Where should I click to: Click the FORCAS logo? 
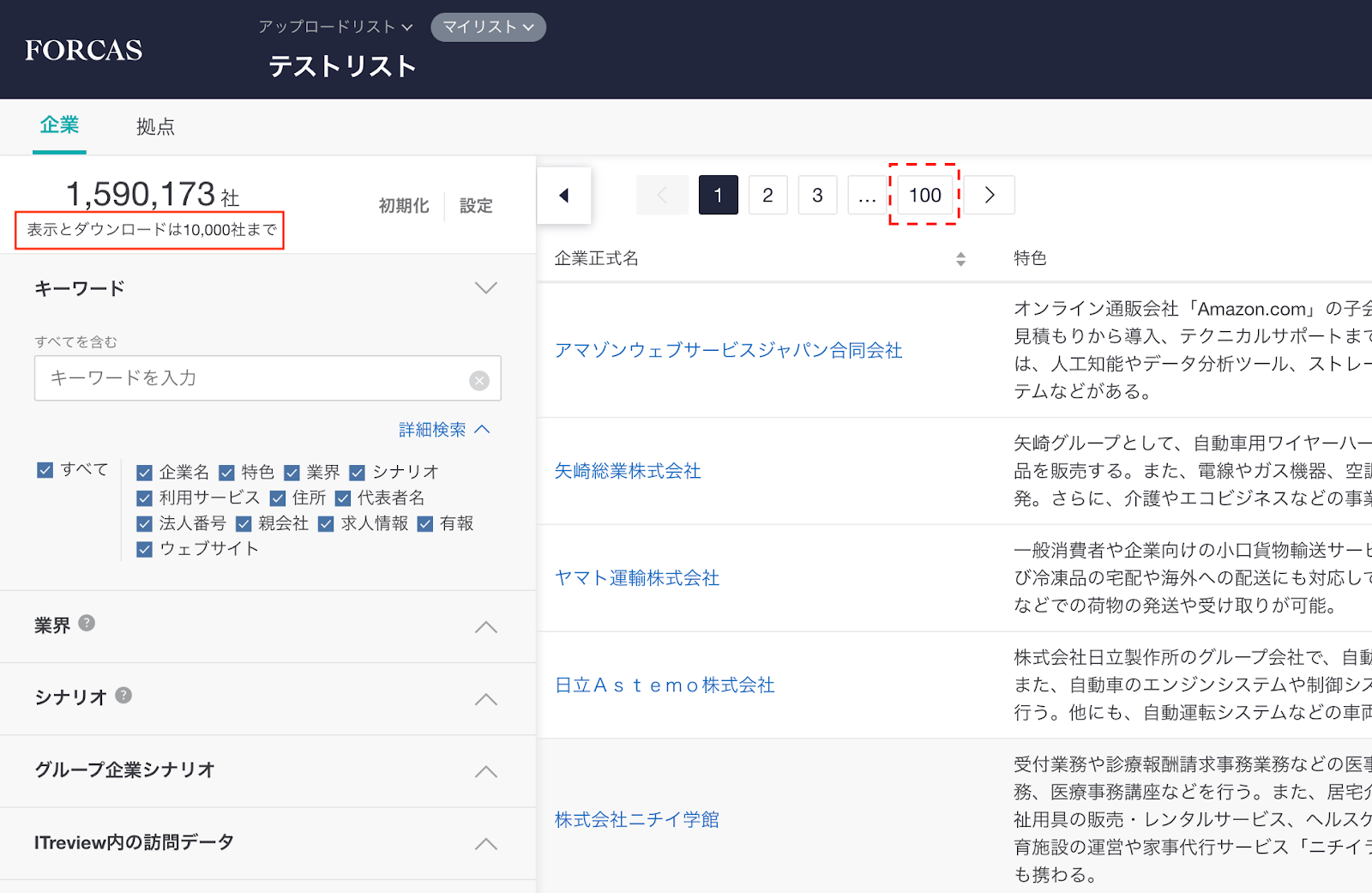click(84, 51)
